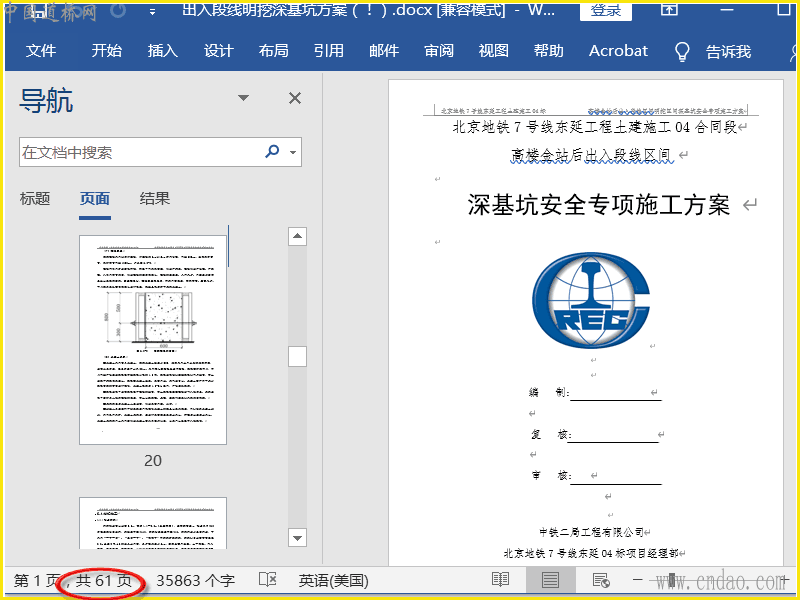Open the 布局 ribbon tab

[x=273, y=51]
